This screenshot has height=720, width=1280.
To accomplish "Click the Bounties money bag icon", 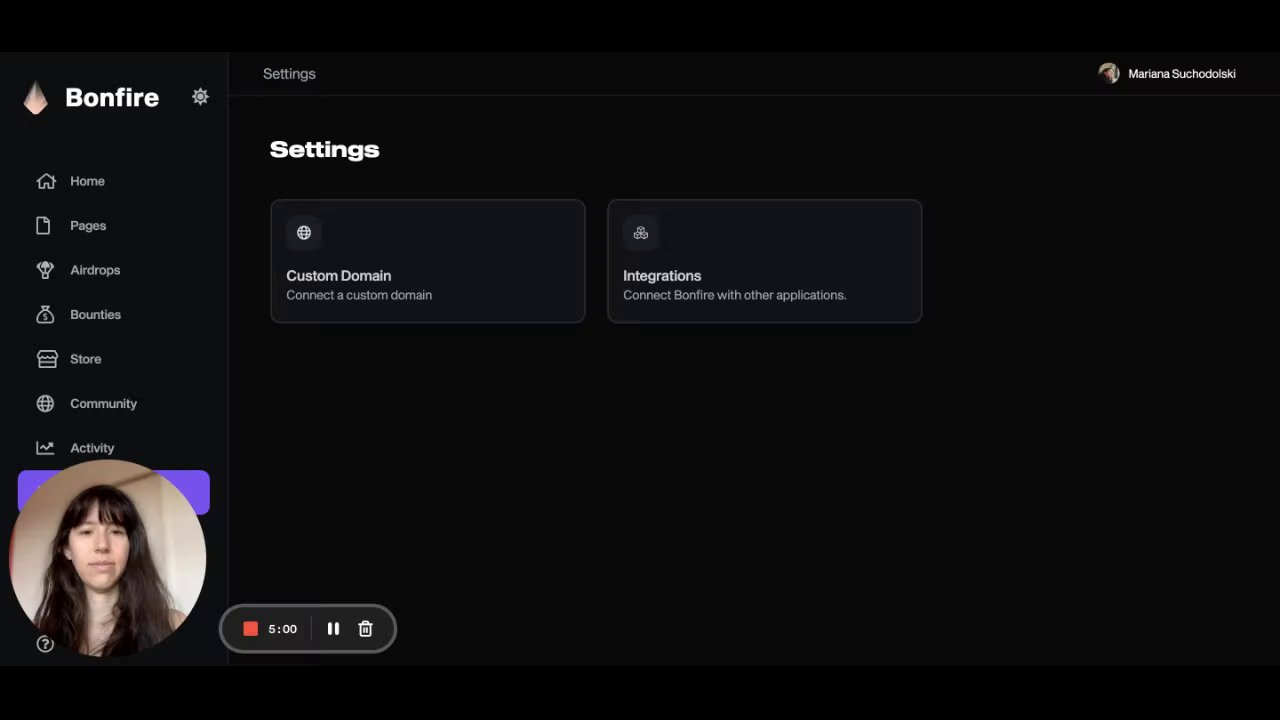I will click(45, 315).
